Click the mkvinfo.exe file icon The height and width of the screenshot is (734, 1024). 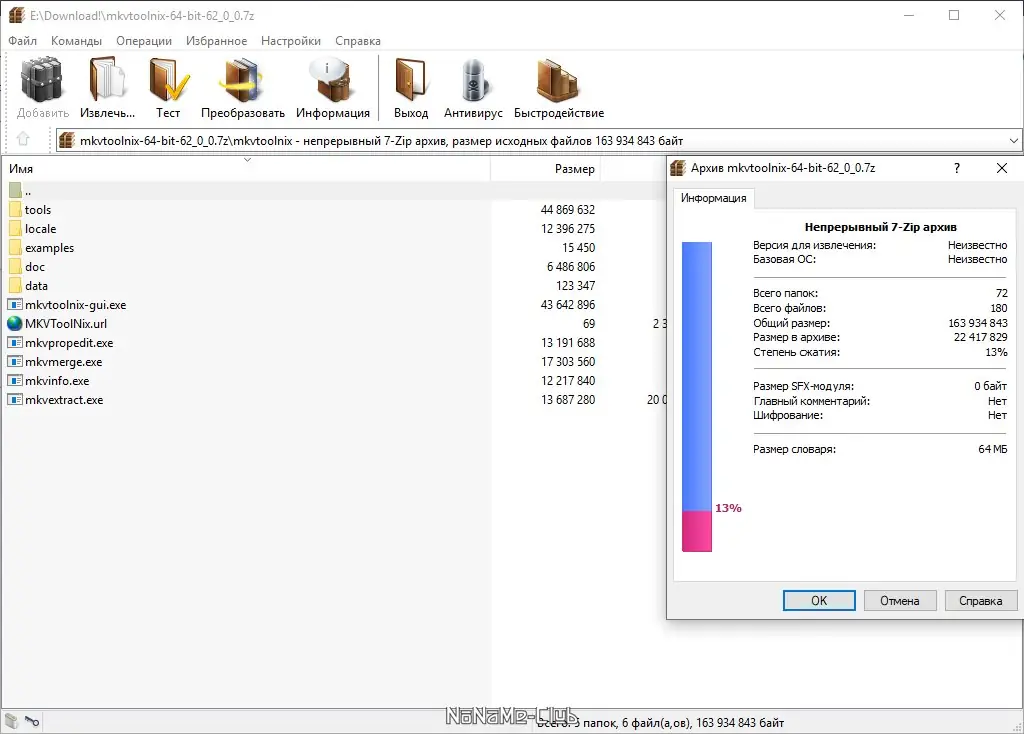(x=15, y=380)
